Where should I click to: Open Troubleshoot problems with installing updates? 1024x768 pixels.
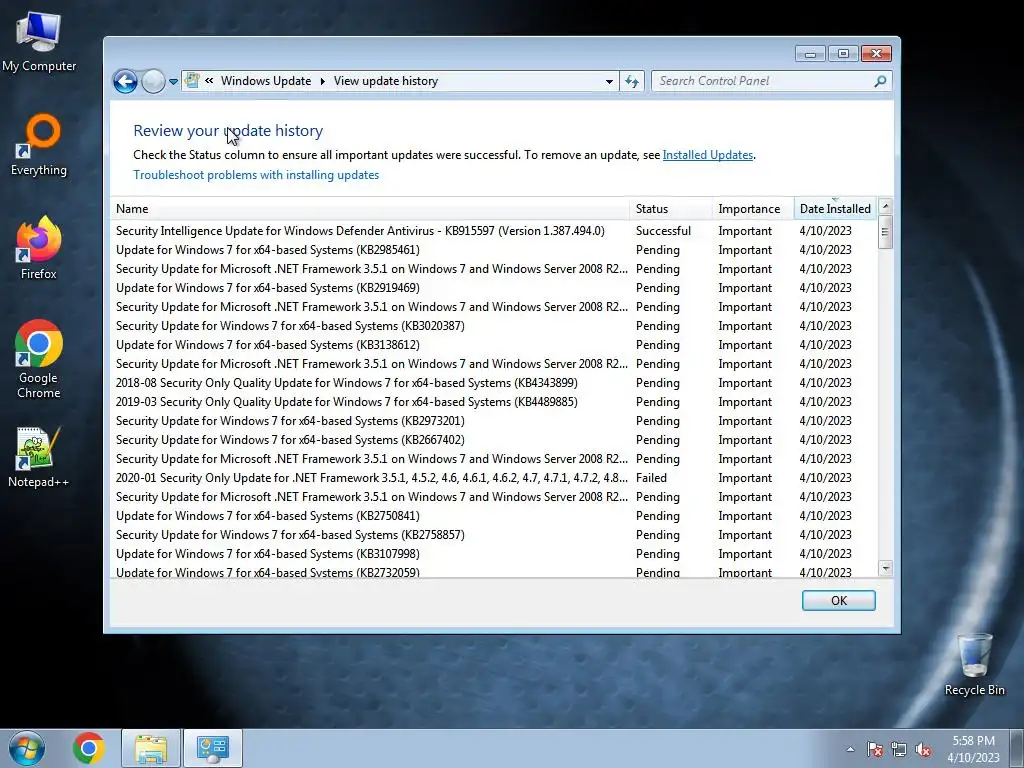pyautogui.click(x=256, y=175)
